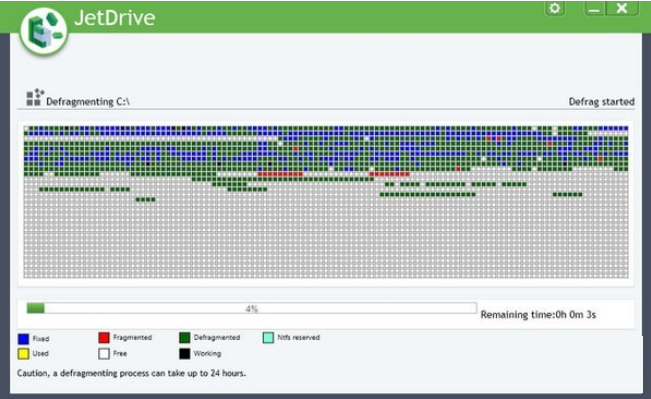This screenshot has width=651, height=399.
Task: Minimize the JetDrive window
Action: [594, 9]
